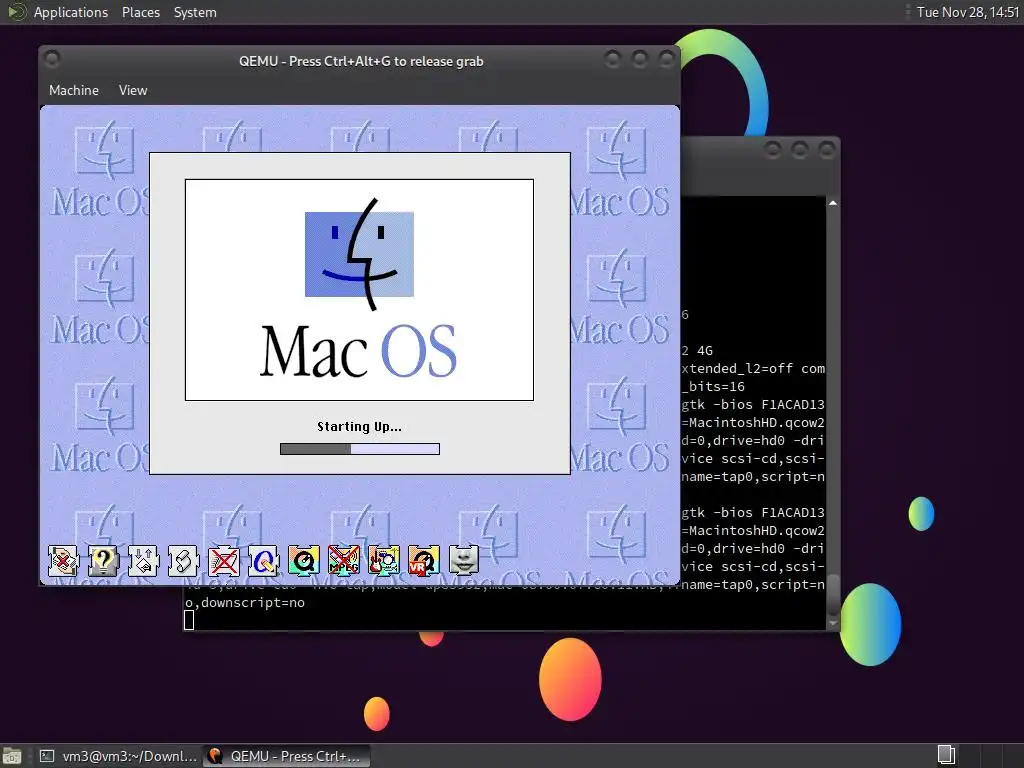Click the Finder face logo in splash

click(359, 254)
